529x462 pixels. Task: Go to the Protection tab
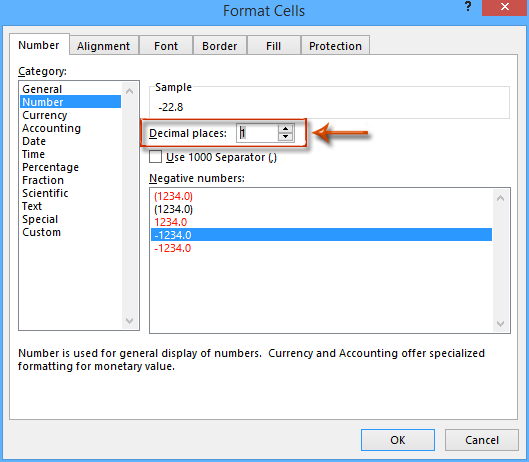point(335,46)
